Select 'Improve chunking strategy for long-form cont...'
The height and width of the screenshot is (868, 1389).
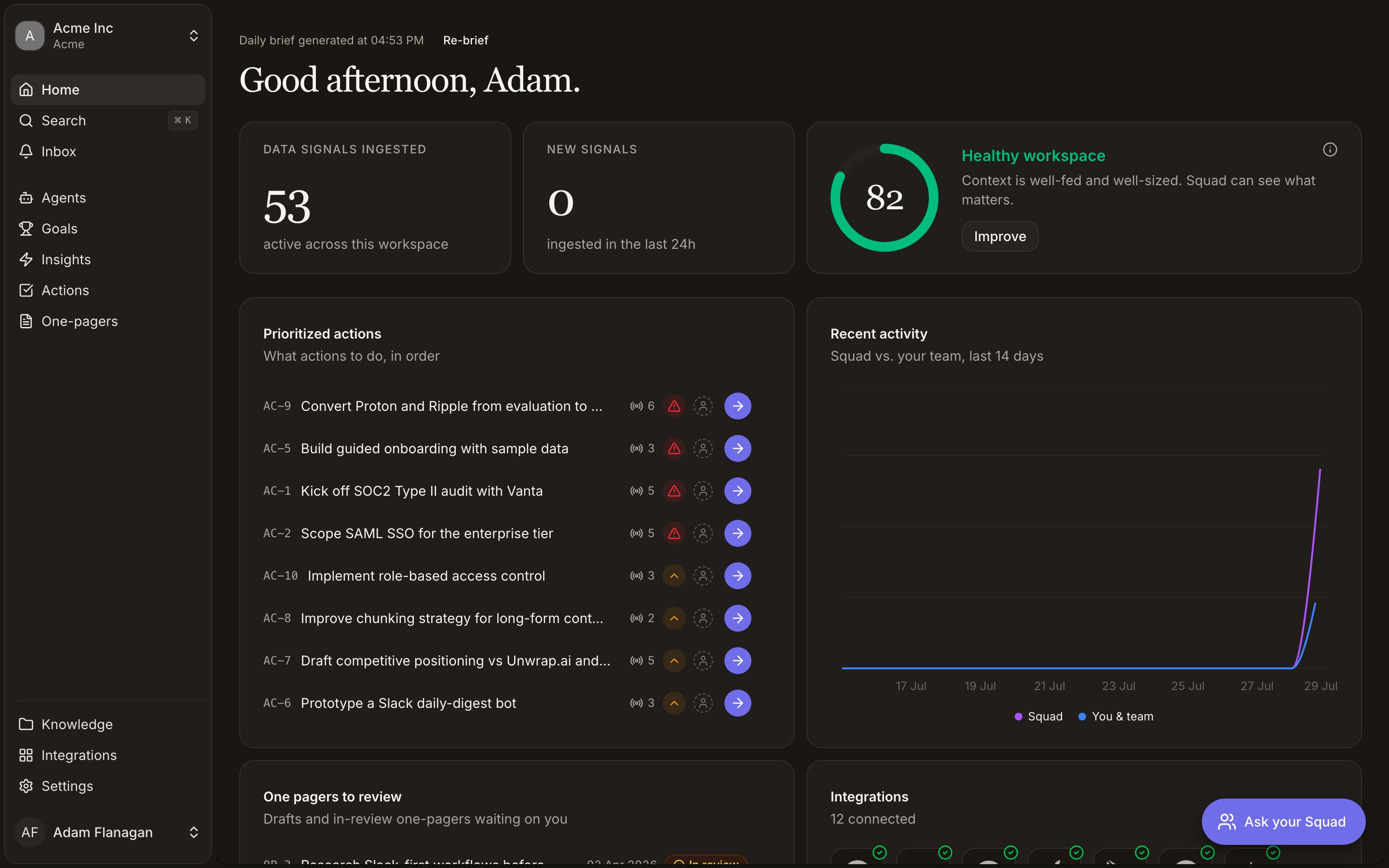(x=452, y=618)
